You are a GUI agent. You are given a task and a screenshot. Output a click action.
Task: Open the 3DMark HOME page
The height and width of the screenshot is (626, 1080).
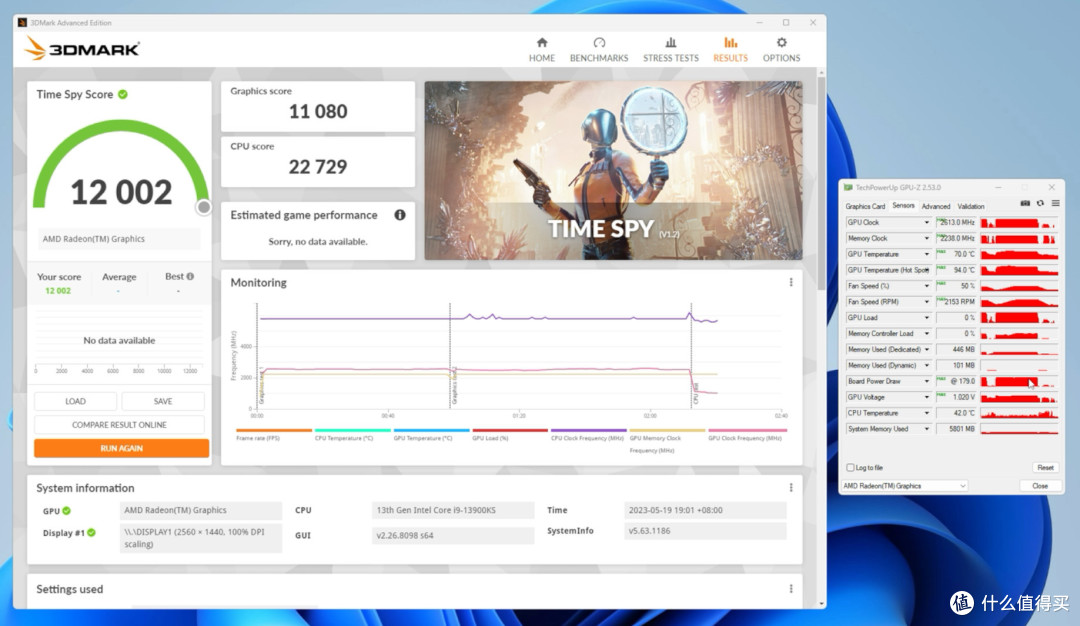(x=541, y=50)
